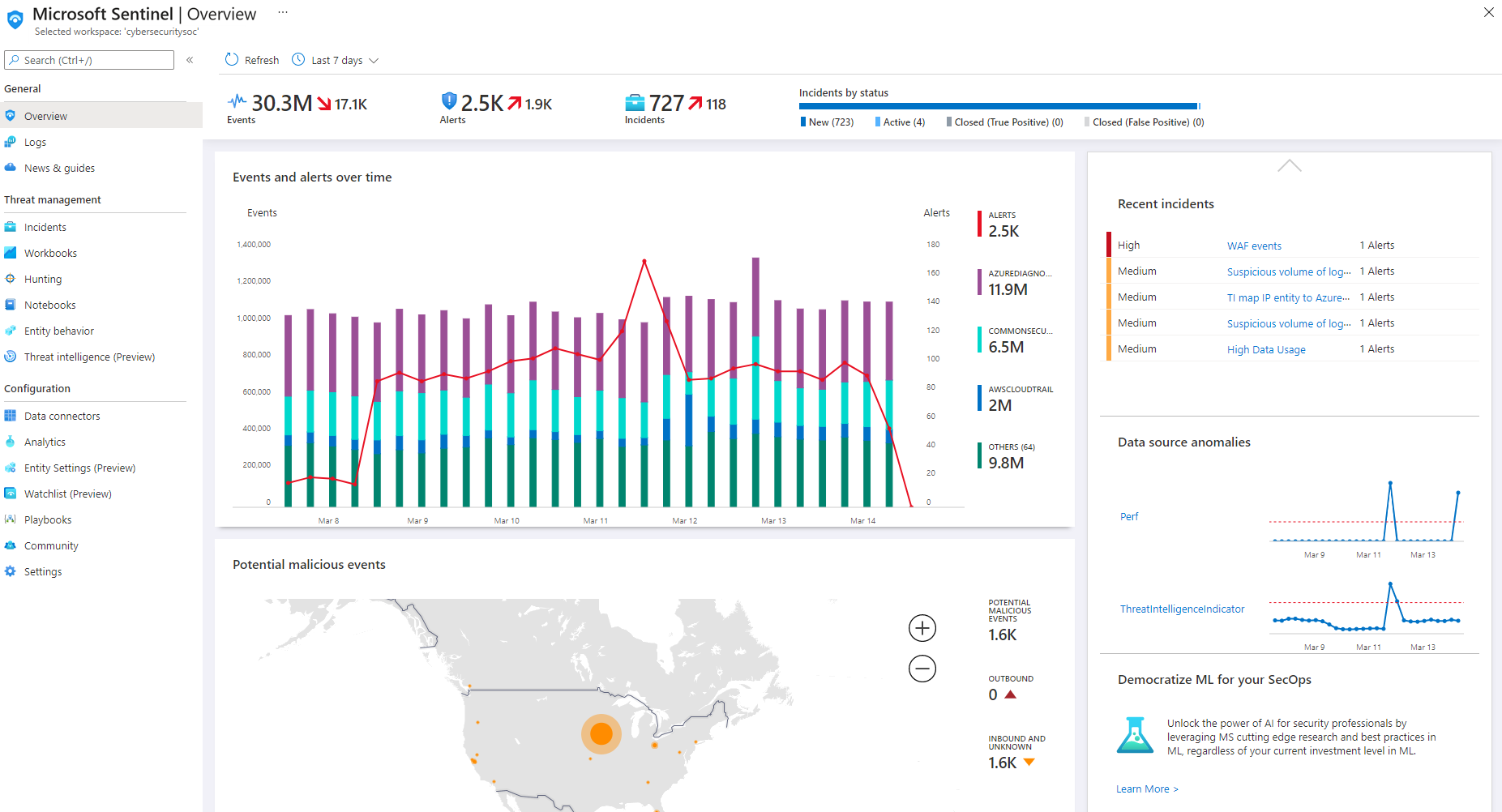The height and width of the screenshot is (812, 1502).
Task: Collapse the panel using the up chevron
Action: [1289, 165]
